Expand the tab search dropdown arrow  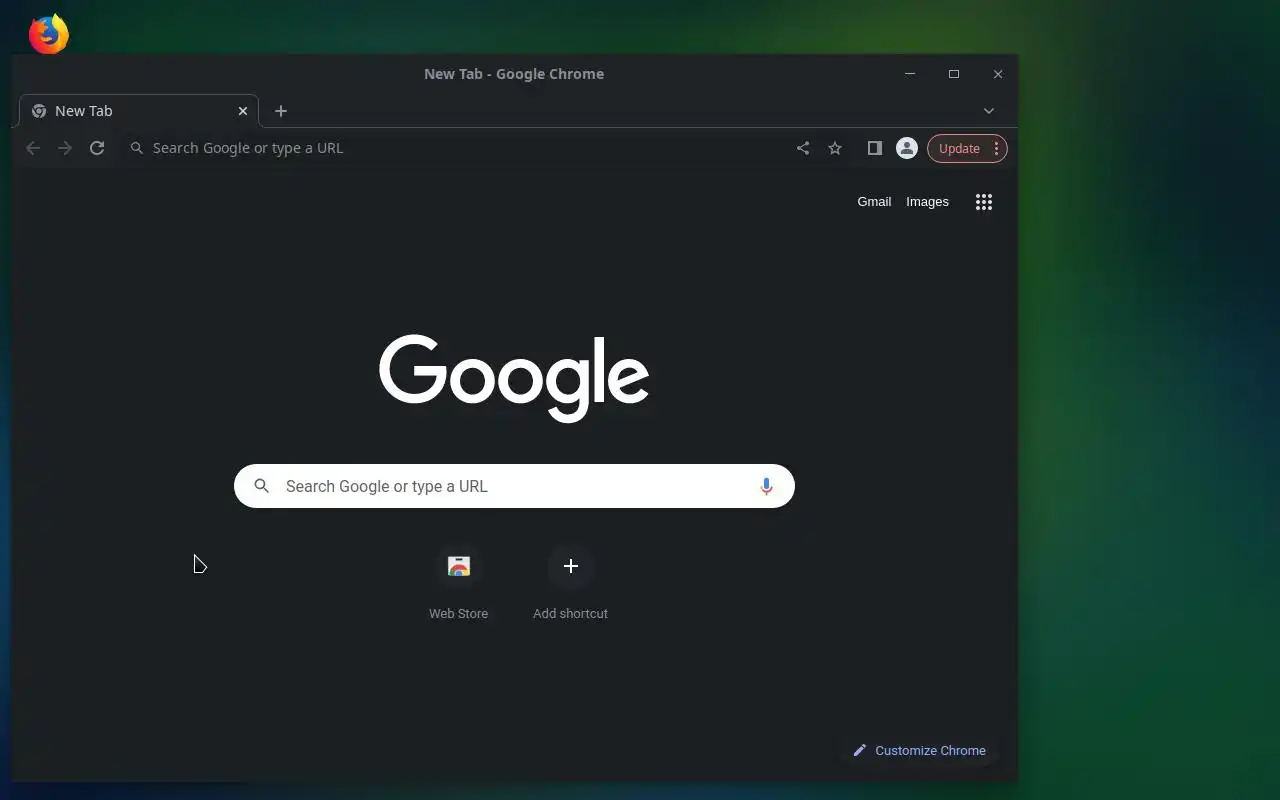click(x=989, y=111)
